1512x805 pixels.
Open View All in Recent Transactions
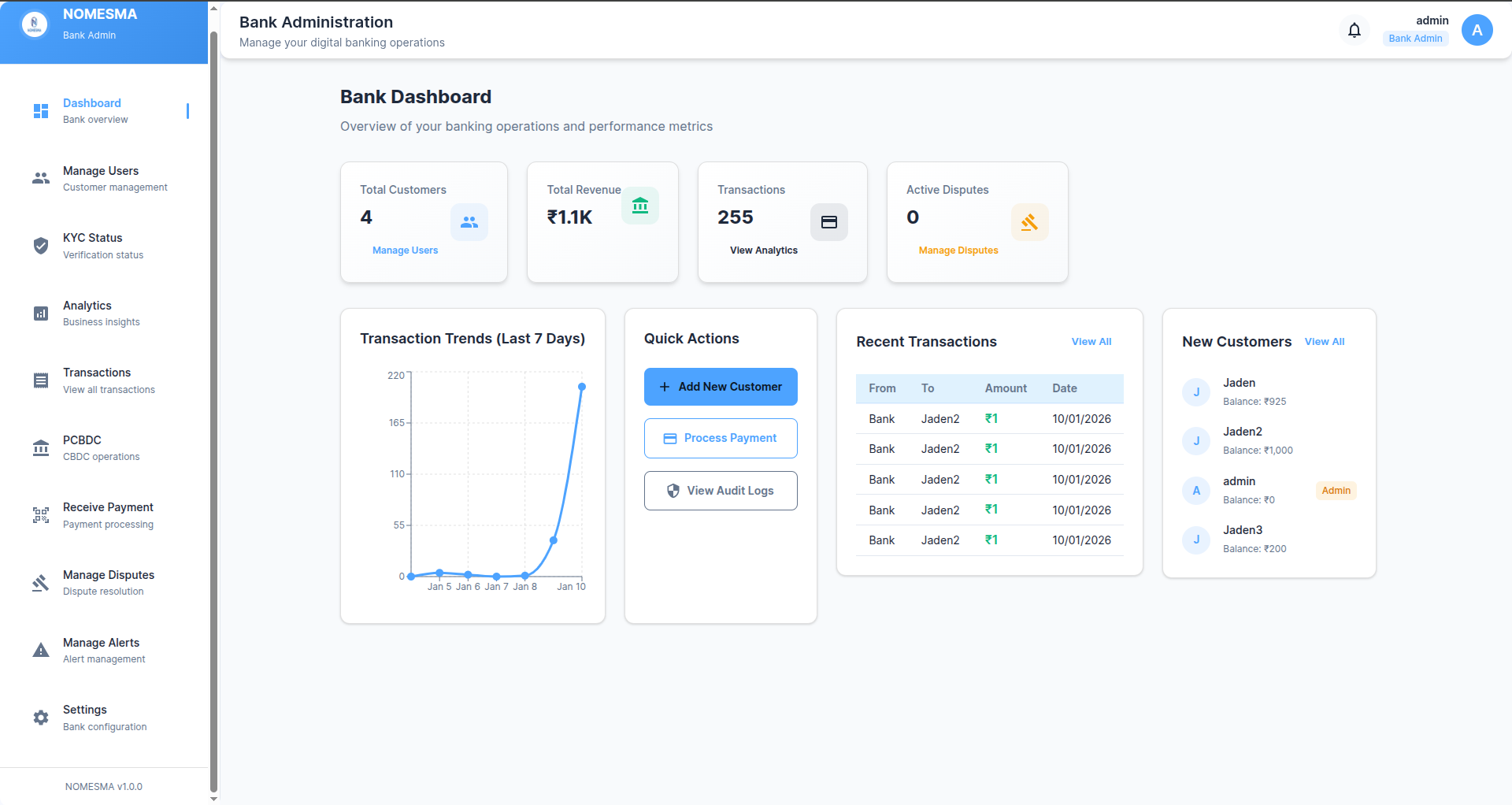tap(1091, 341)
